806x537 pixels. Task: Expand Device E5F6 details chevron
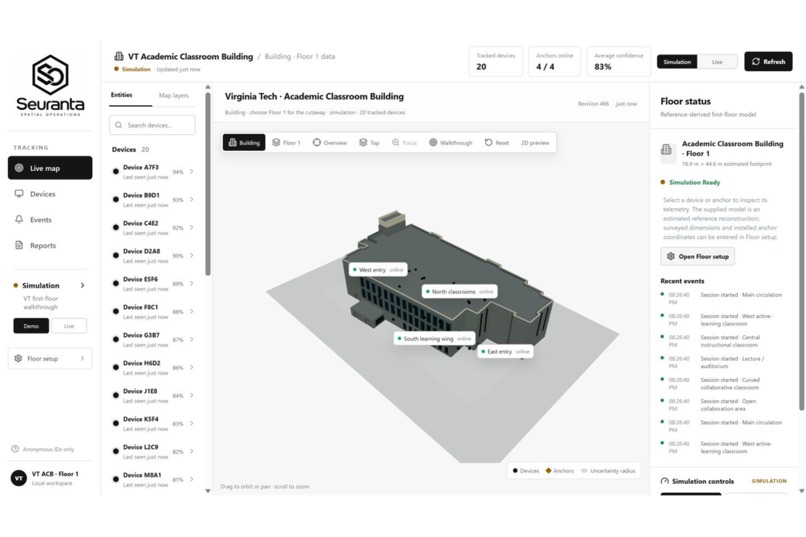coord(191,283)
